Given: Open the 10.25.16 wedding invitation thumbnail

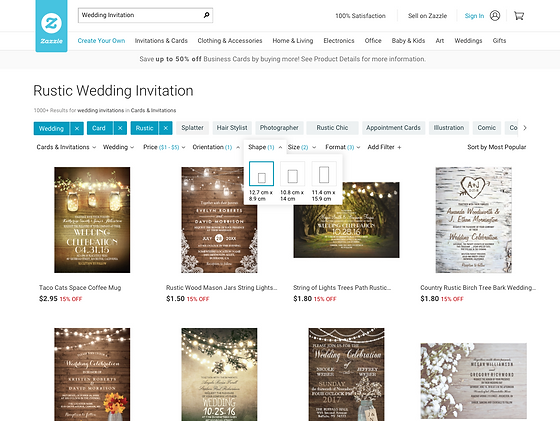Looking at the screenshot, I should [x=219, y=375].
